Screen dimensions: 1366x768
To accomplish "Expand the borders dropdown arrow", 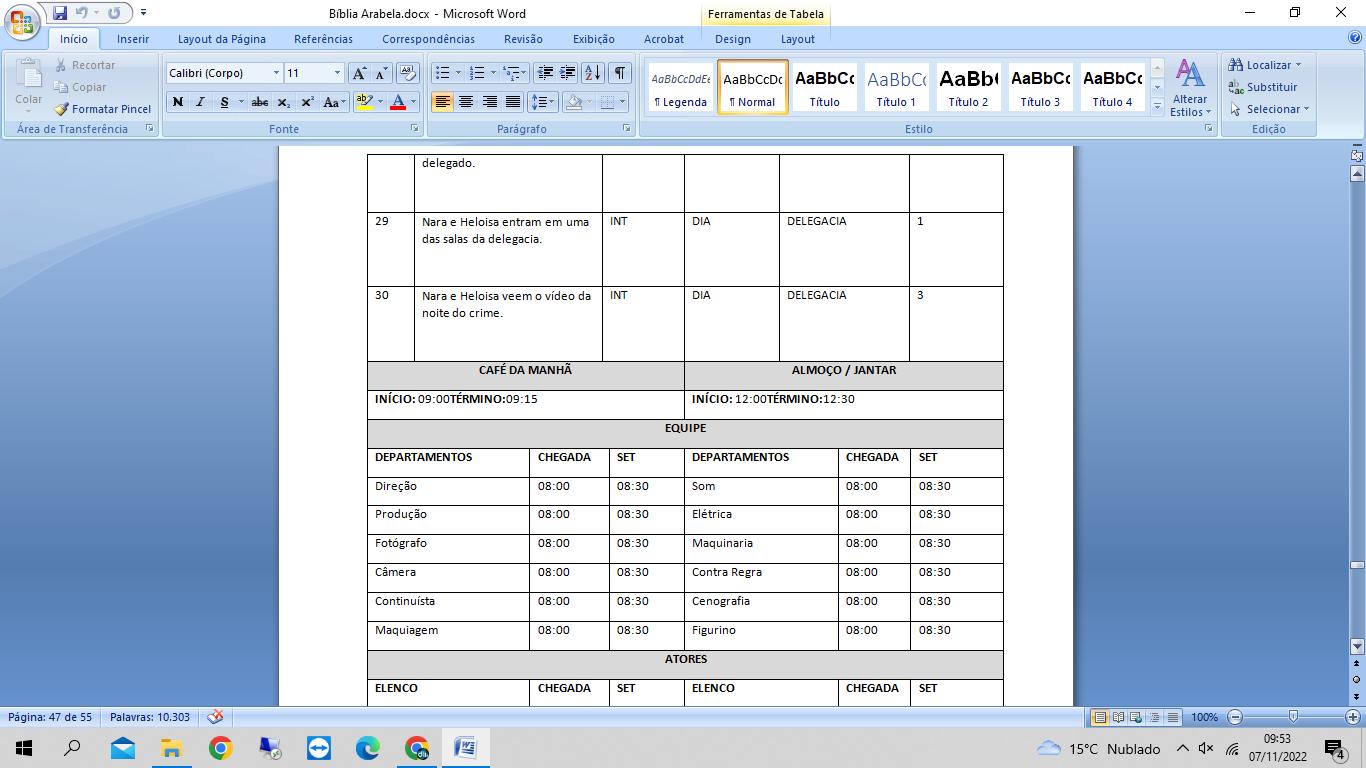I will (x=622, y=102).
